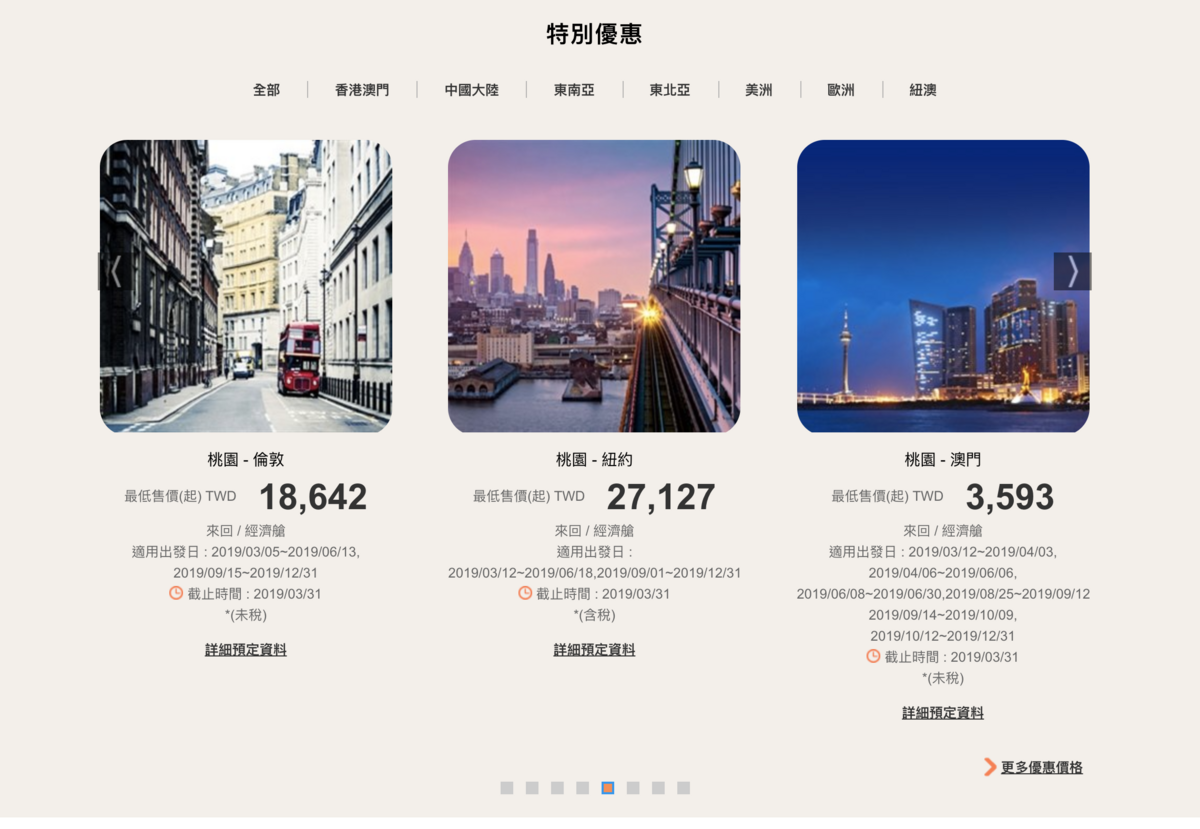Go to first carousel page dot
Viewport: 1200px width, 829px height.
click(x=507, y=788)
